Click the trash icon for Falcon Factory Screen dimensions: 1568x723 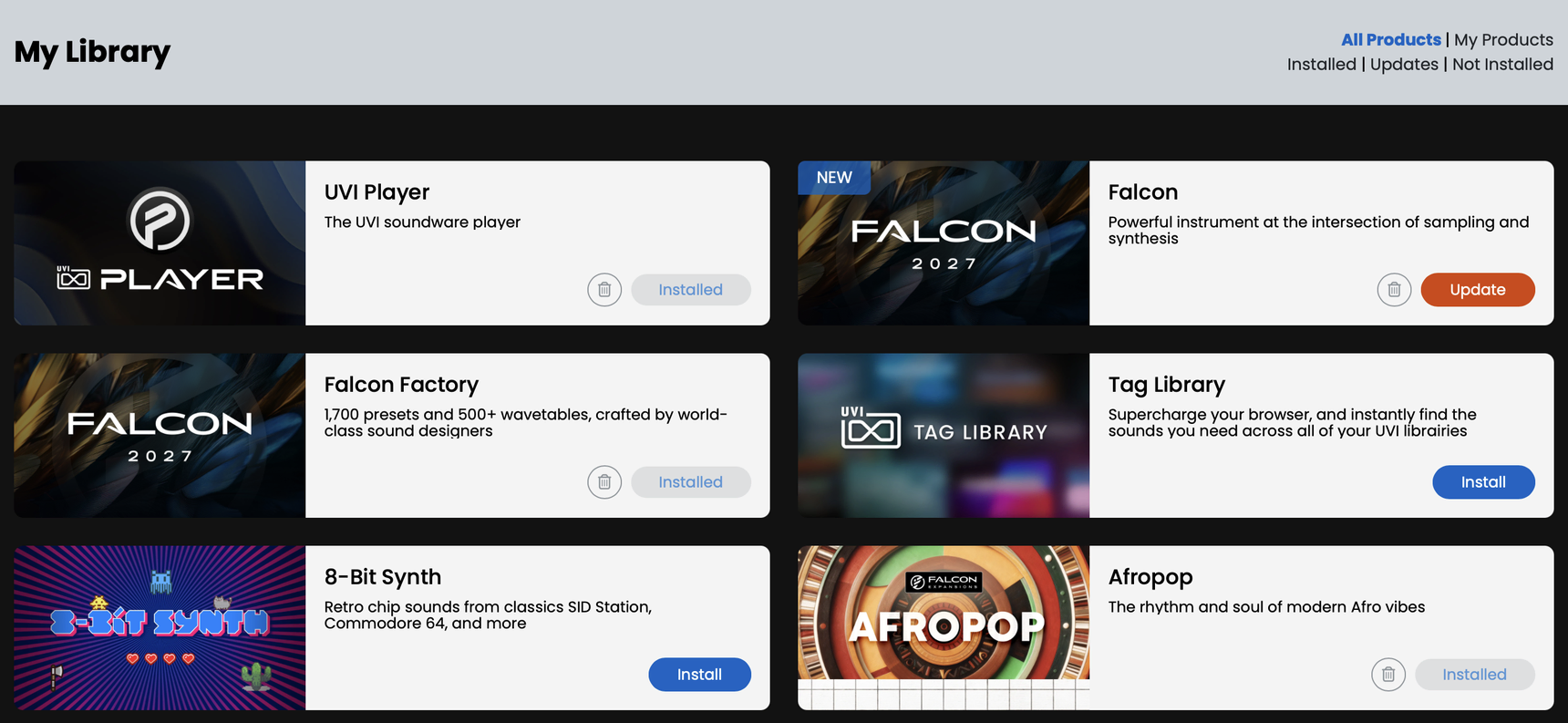[604, 482]
